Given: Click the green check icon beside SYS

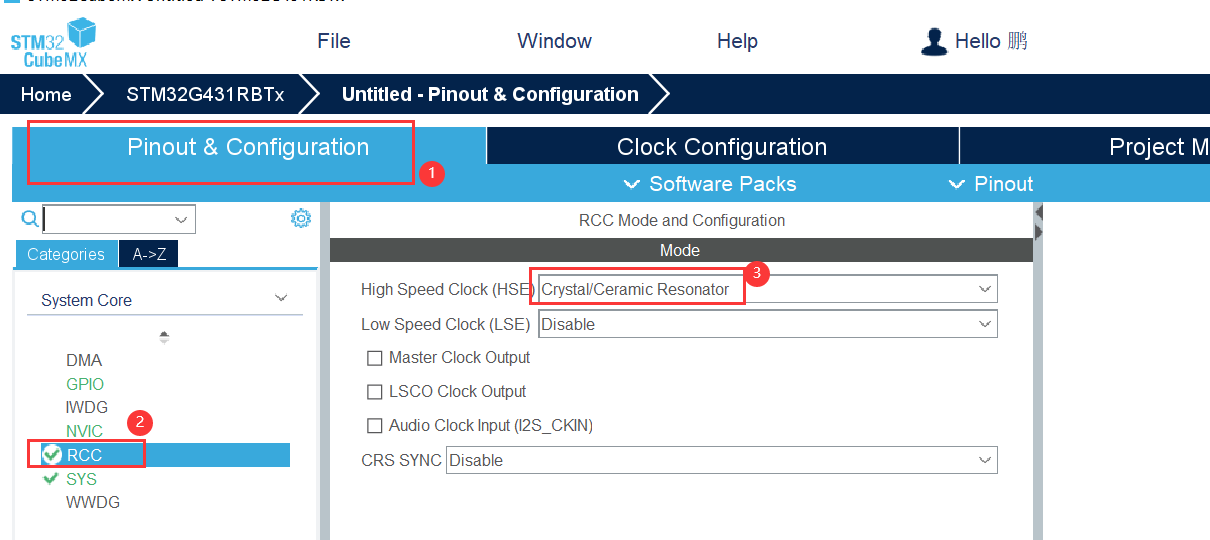Looking at the screenshot, I should pos(52,479).
